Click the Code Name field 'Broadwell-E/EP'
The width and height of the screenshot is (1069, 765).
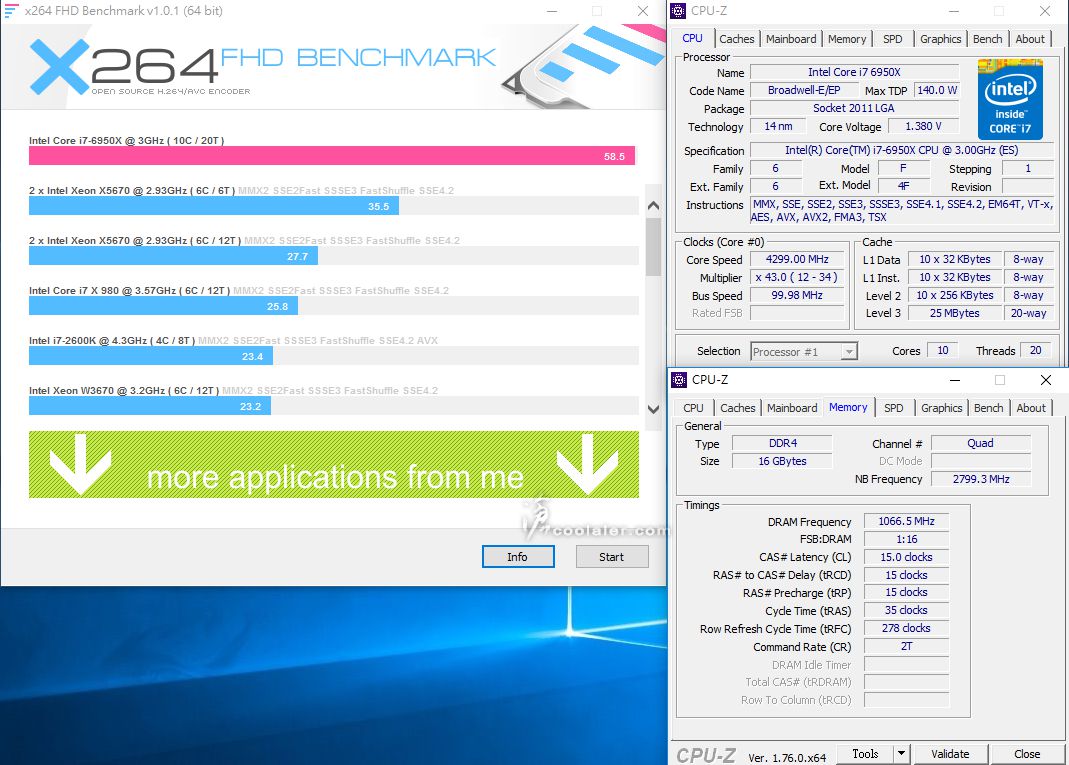click(x=804, y=90)
